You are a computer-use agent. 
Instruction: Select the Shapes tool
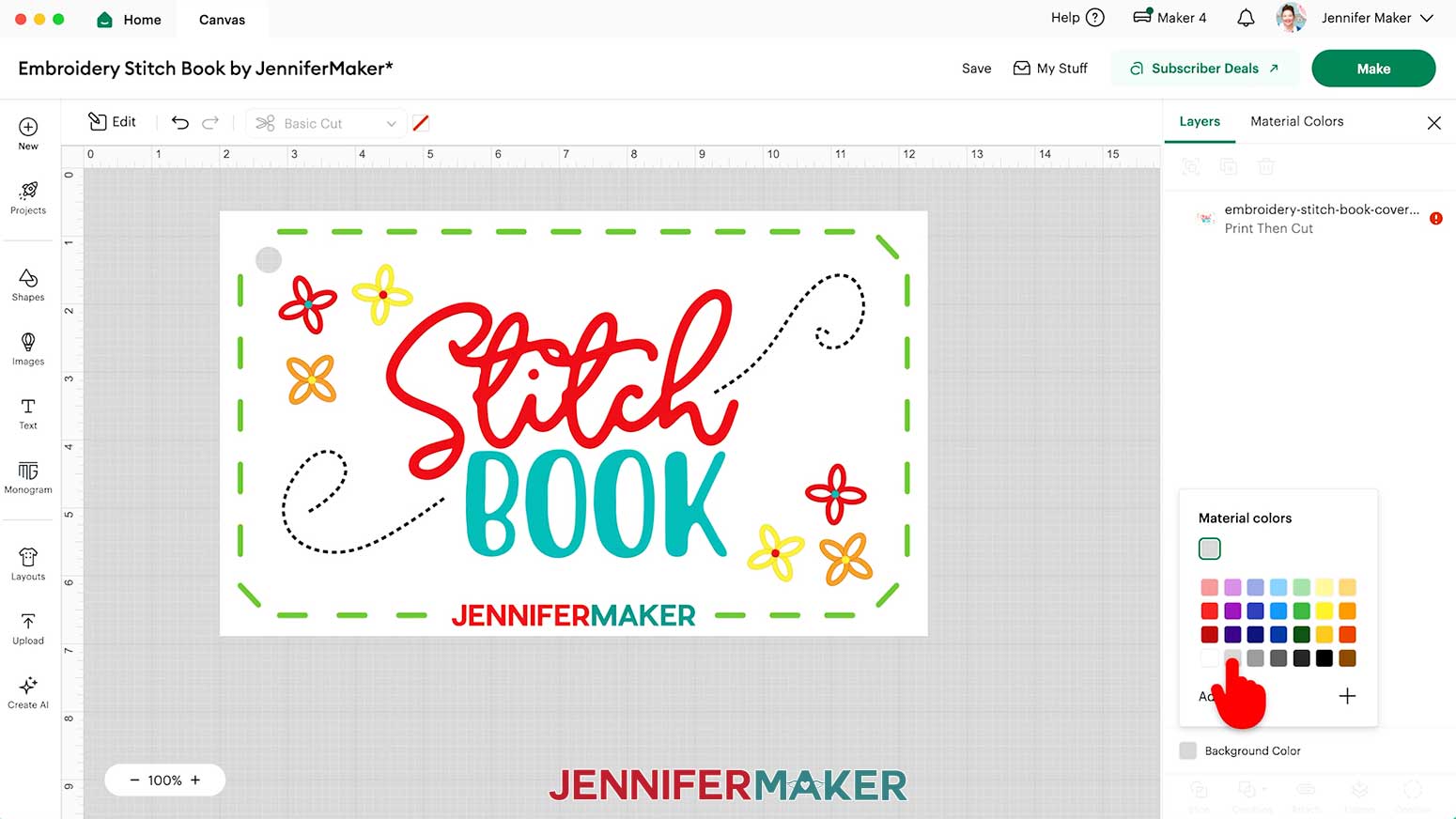tap(28, 285)
